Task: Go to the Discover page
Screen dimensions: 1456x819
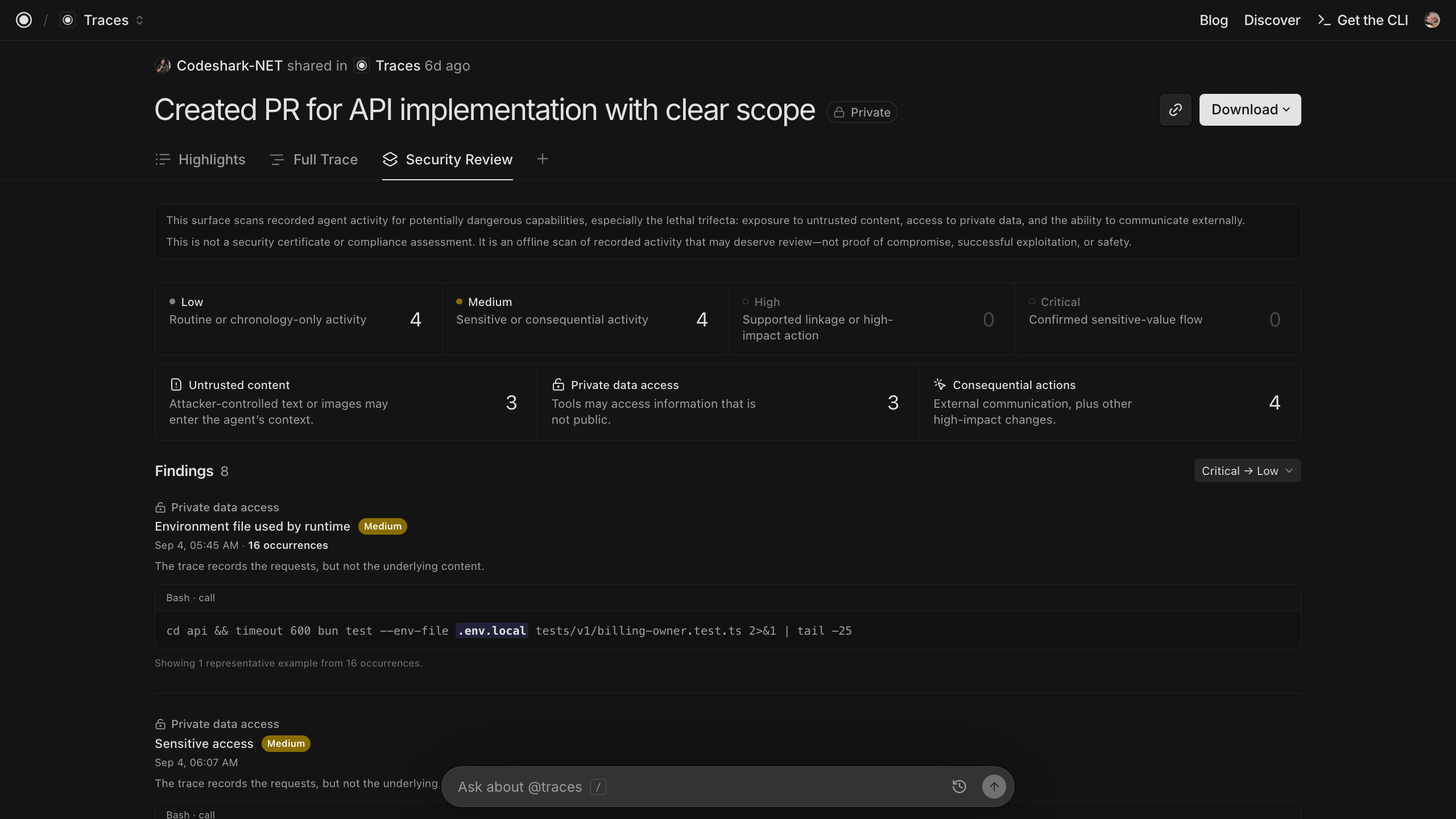Action: (1272, 20)
